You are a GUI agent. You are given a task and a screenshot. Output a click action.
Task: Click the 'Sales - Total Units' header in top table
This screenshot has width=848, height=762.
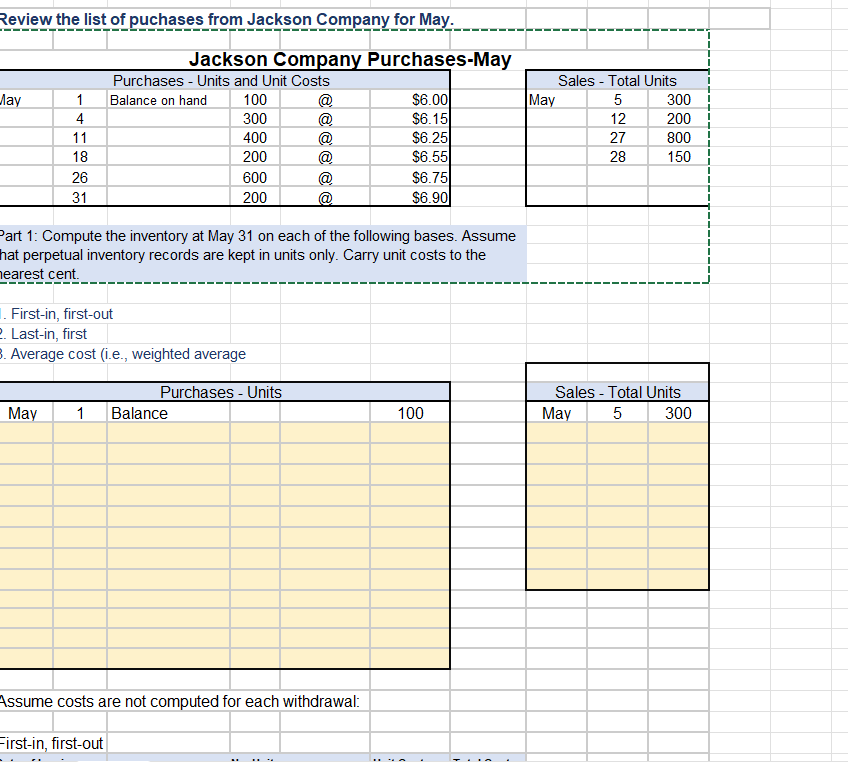click(x=617, y=81)
